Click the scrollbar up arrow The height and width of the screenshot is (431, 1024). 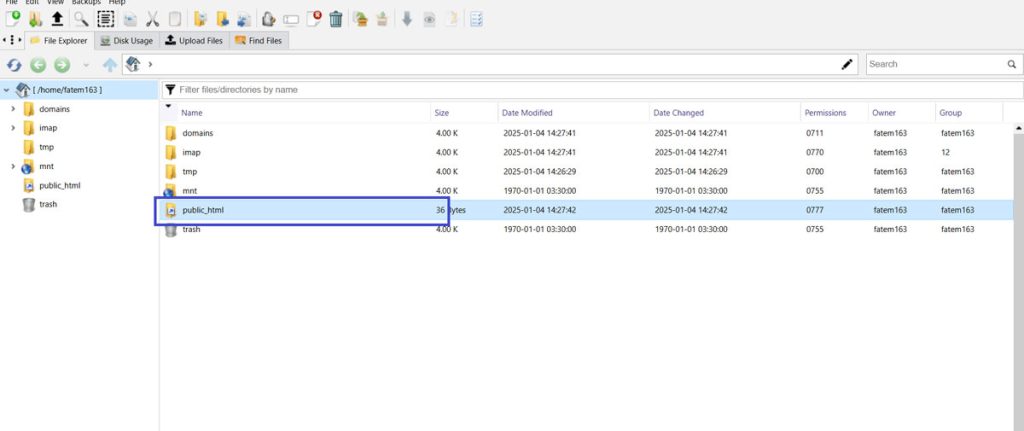tap(1018, 129)
